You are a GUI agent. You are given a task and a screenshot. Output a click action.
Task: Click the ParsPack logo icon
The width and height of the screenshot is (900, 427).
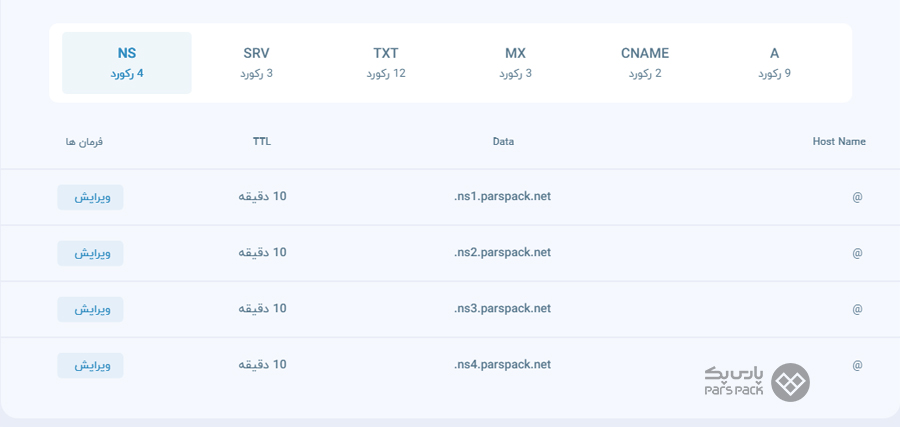click(x=790, y=382)
